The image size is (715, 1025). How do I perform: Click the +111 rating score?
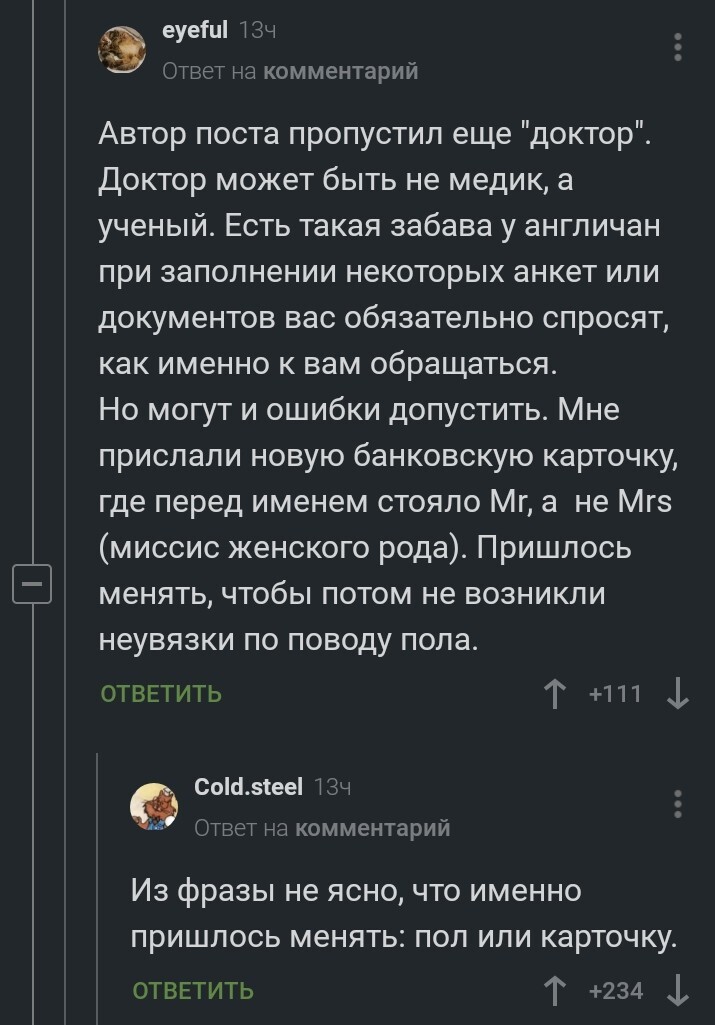[x=615, y=693]
